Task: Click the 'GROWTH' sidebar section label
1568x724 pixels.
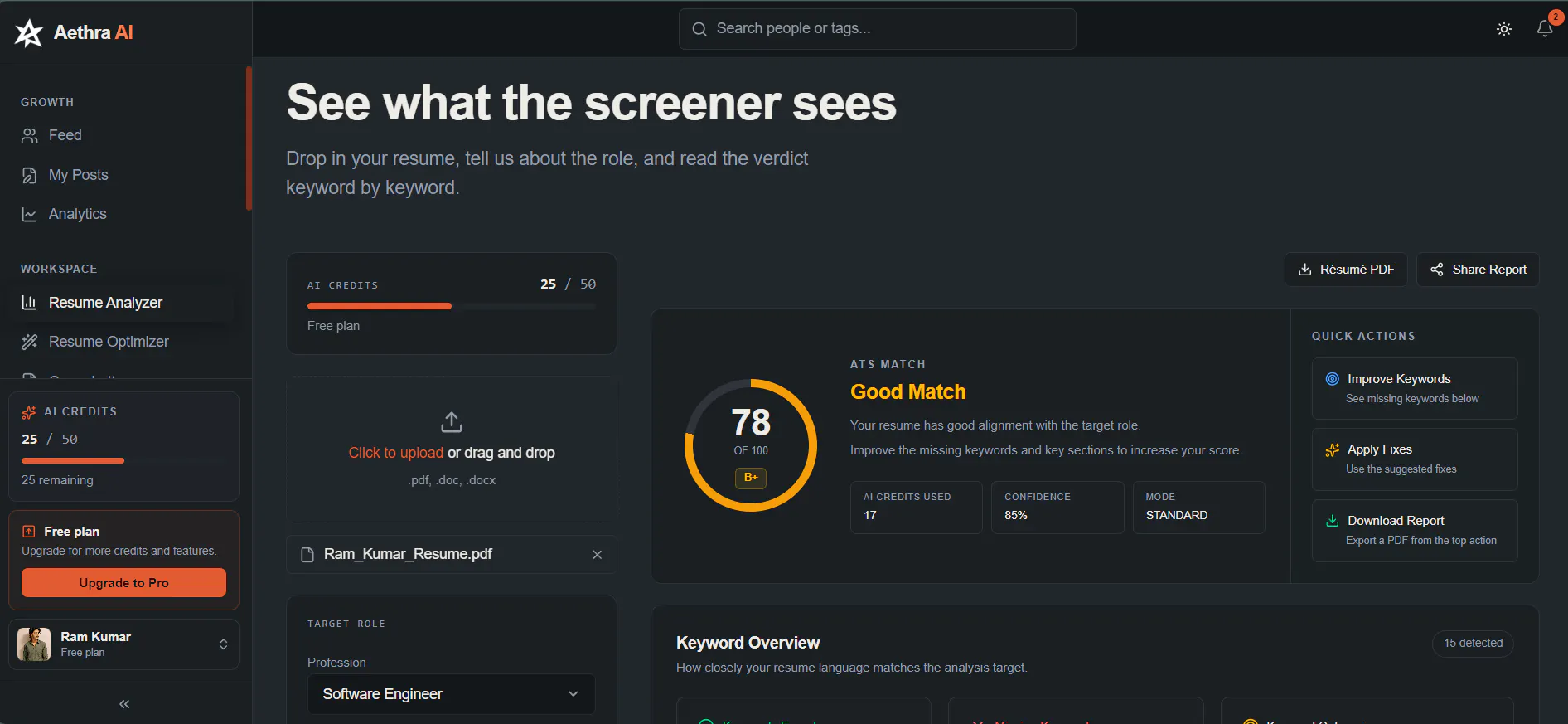Action: click(x=47, y=103)
